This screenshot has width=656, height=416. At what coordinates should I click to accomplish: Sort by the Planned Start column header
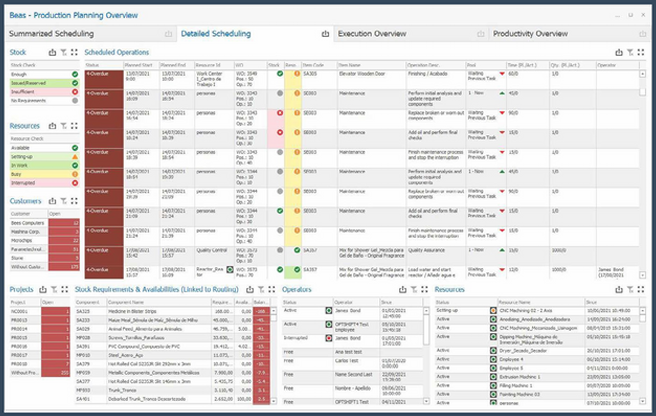click(x=140, y=63)
